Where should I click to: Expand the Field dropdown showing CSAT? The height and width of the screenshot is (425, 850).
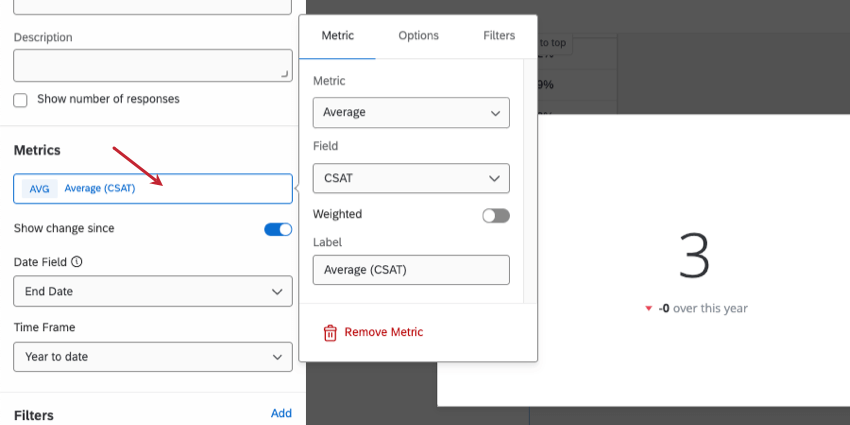pyautogui.click(x=411, y=178)
